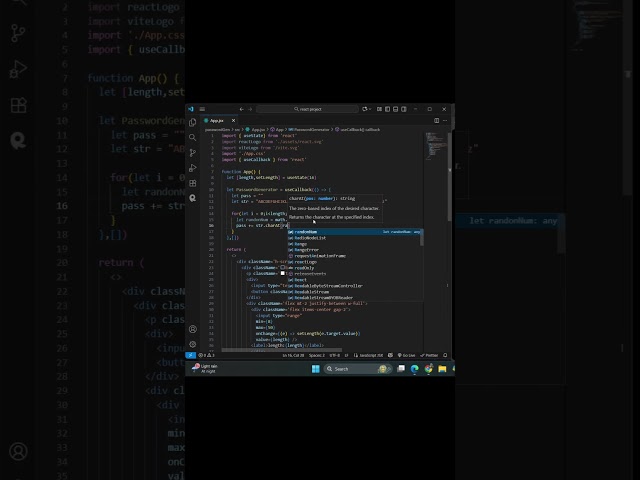This screenshot has width=640, height=480.
Task: Click the suggestion list scrollbar
Action: pyautogui.click(x=422, y=238)
